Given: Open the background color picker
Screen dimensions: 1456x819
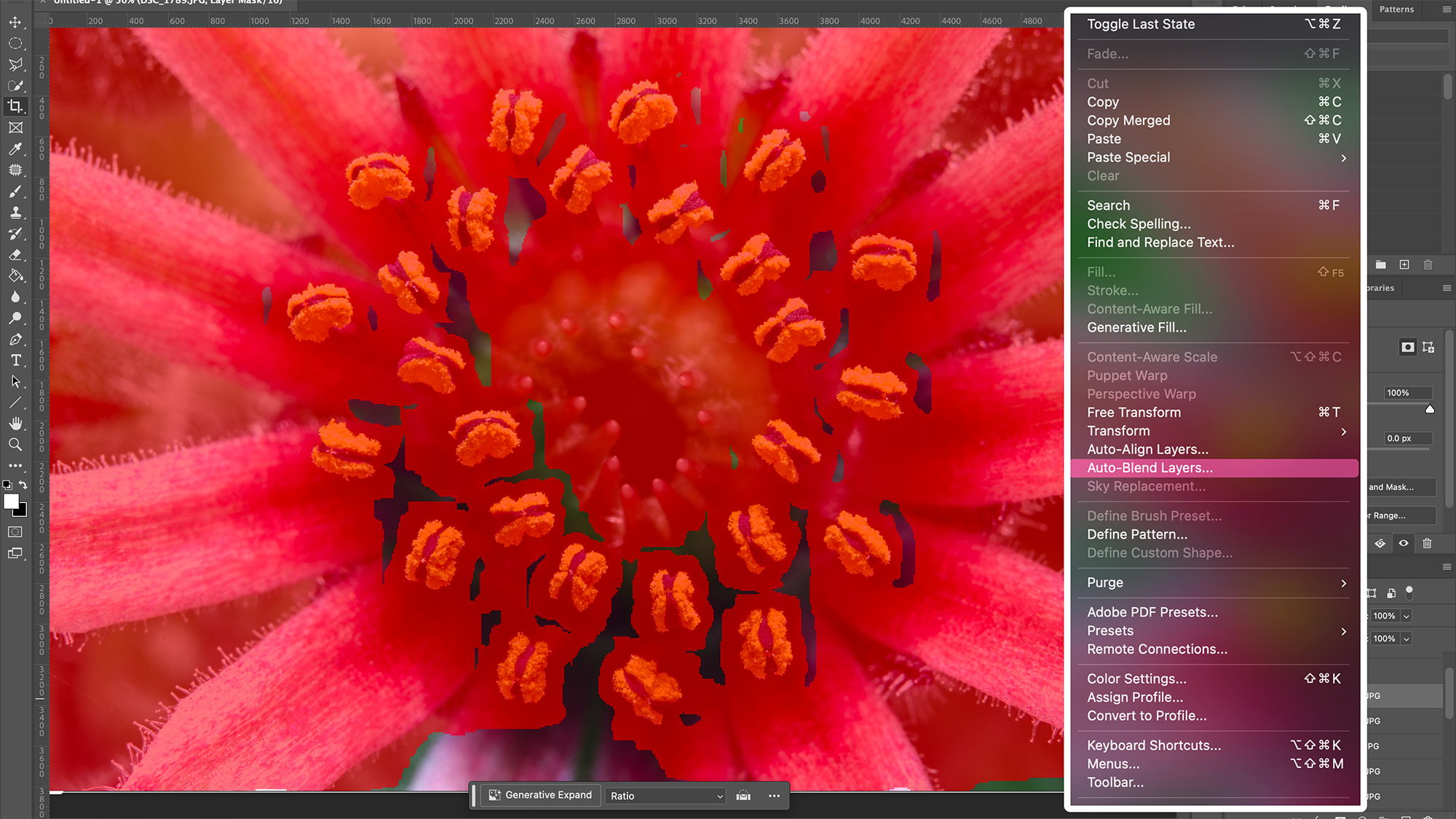Looking at the screenshot, I should click(x=23, y=511).
